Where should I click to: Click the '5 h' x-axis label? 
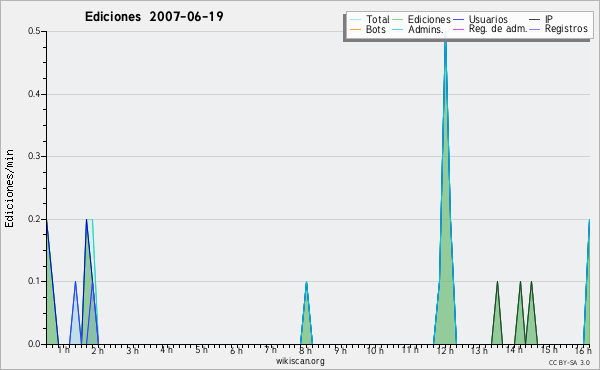(x=202, y=350)
